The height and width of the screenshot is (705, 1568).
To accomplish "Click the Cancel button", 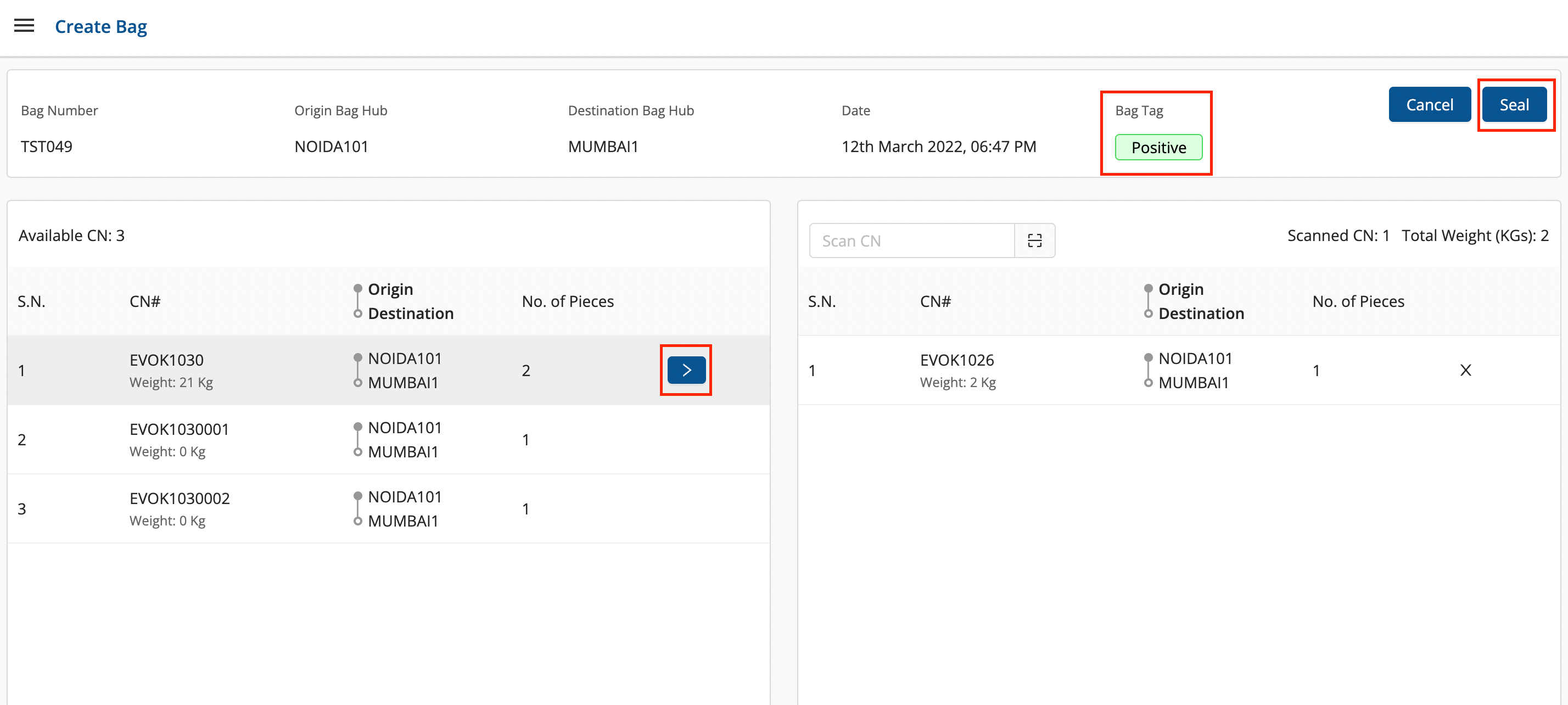I will pyautogui.click(x=1429, y=105).
